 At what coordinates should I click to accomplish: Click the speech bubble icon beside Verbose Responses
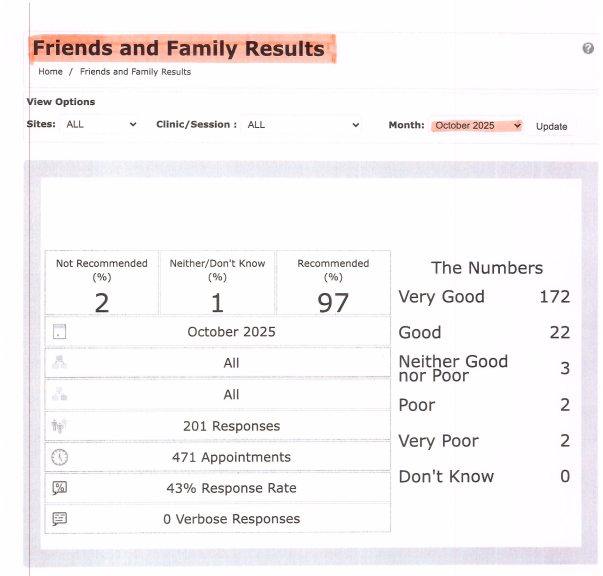59,519
